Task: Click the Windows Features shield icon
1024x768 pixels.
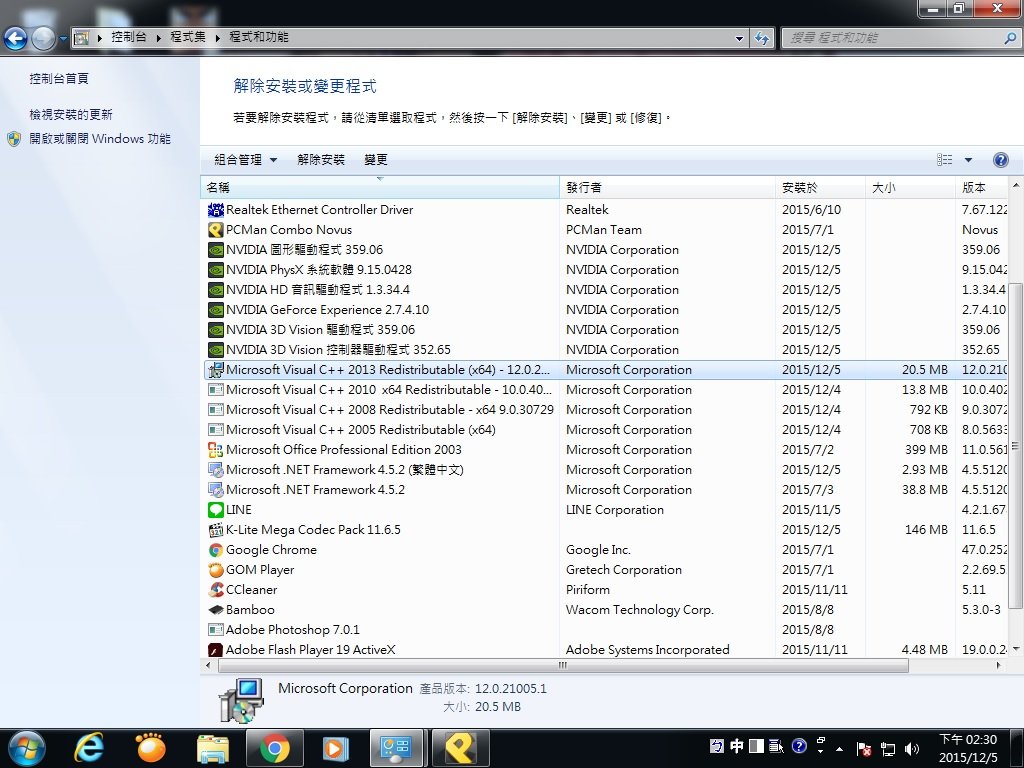Action: 14,139
